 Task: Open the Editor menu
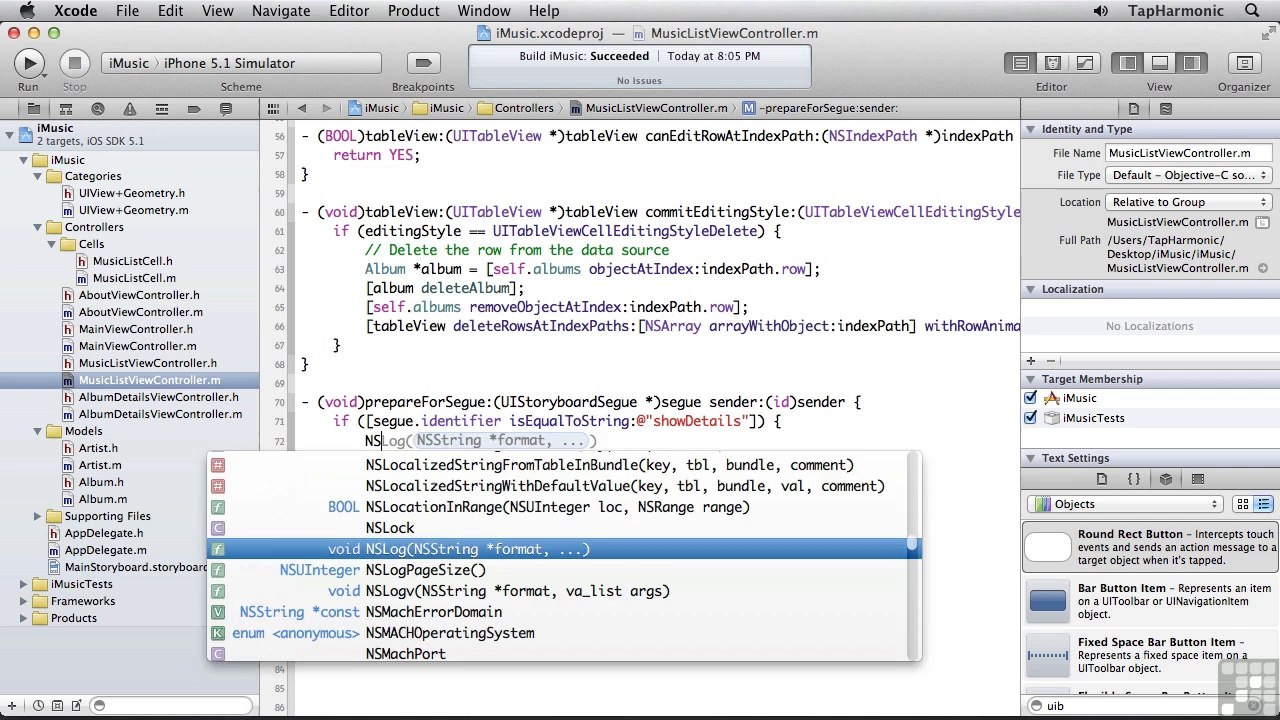point(349,11)
